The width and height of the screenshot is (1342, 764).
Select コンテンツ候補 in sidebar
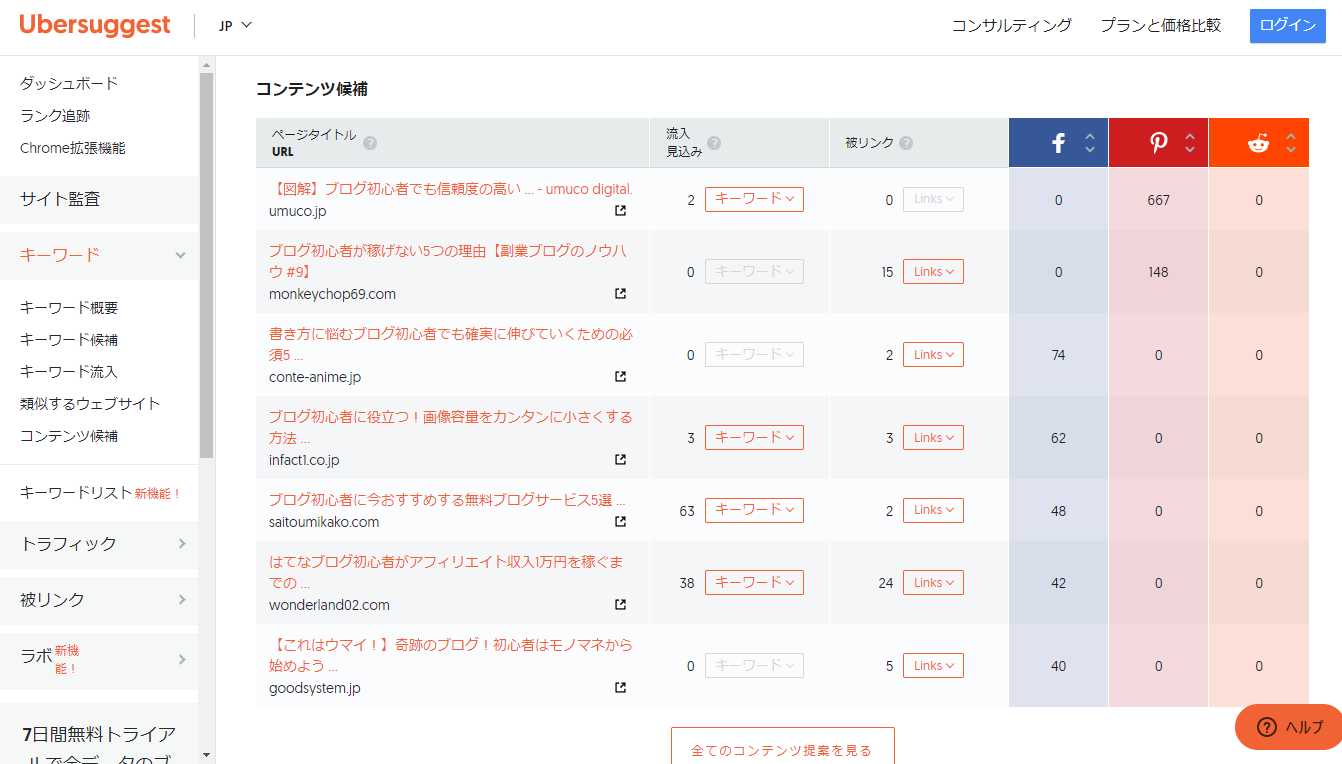click(x=69, y=436)
